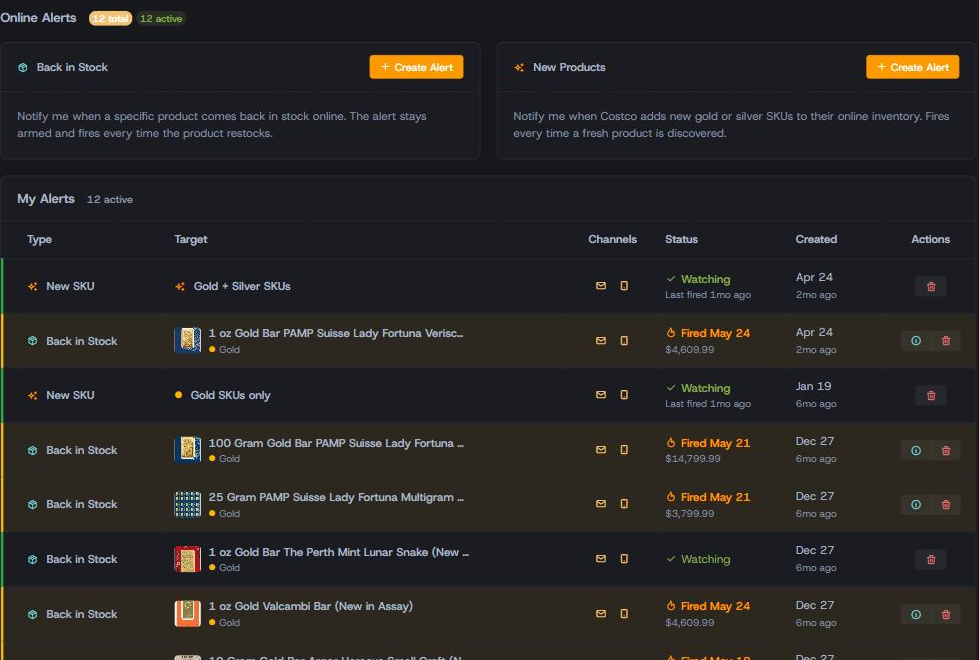Click Create Alert in Back in Stock card
979x660 pixels.
[416, 67]
